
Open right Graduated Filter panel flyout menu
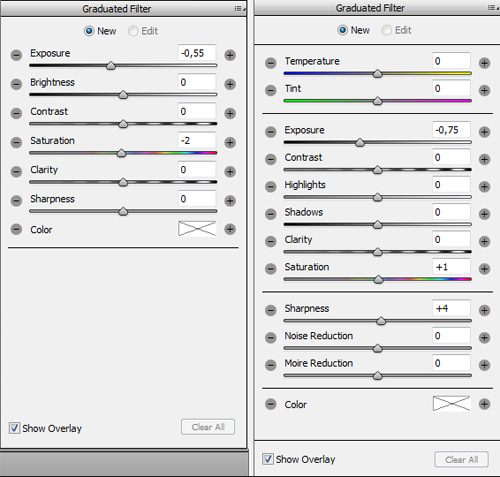493,8
